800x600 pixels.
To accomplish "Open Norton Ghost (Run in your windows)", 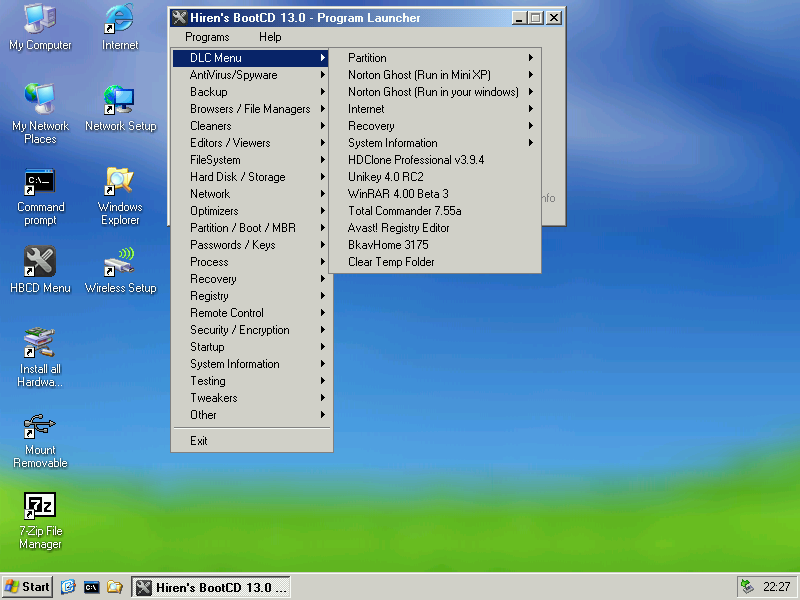I will (435, 92).
